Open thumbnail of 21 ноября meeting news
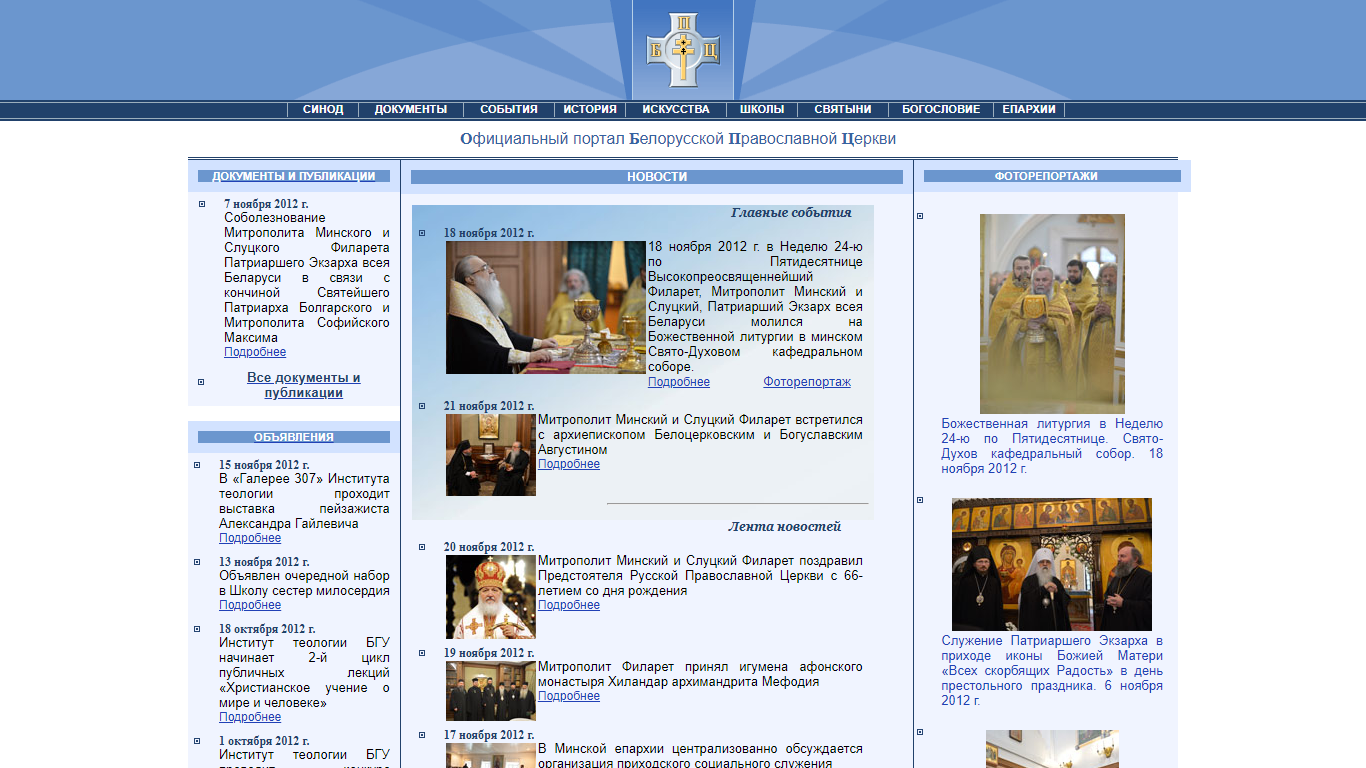 click(491, 455)
